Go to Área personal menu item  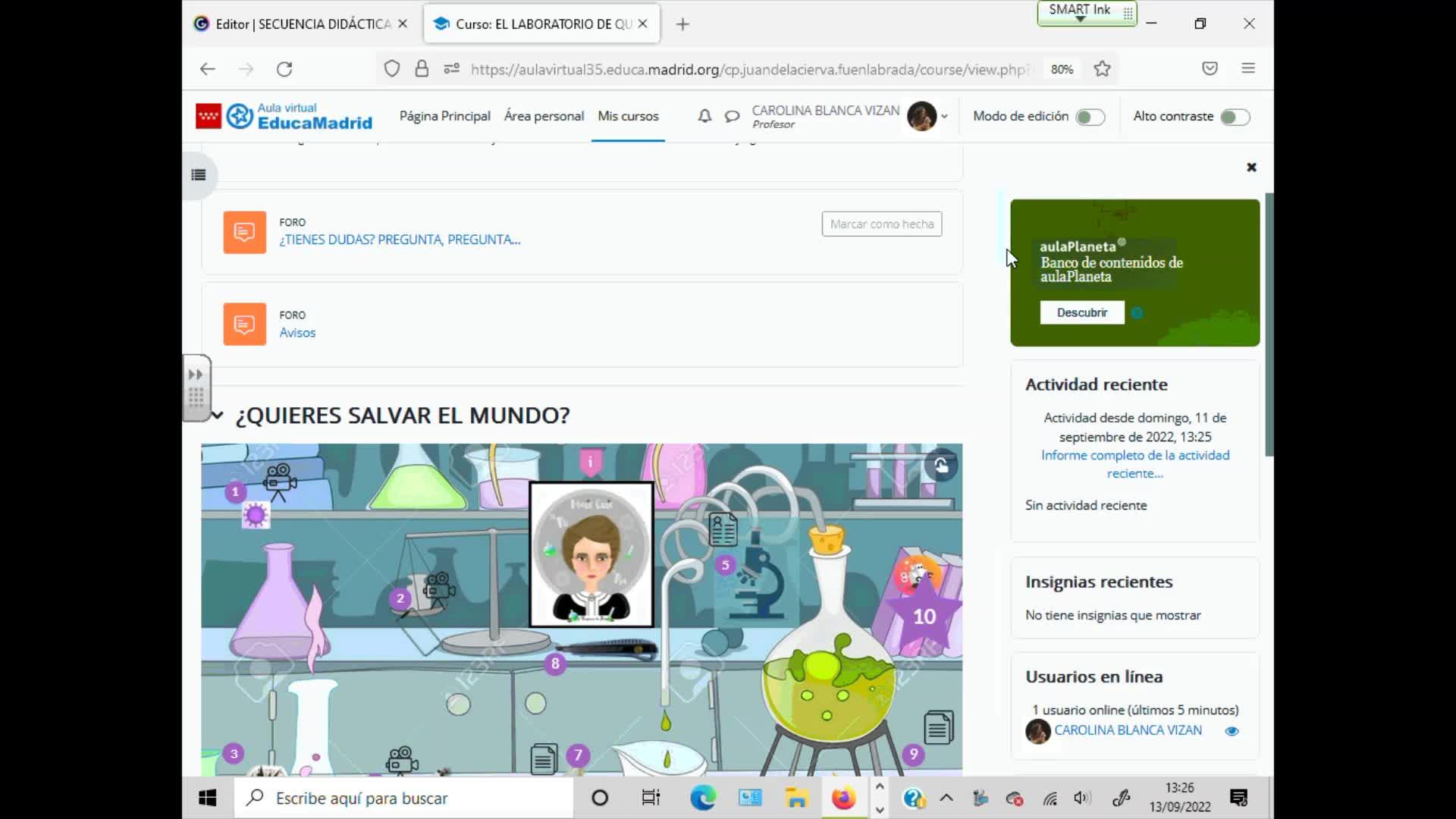544,116
